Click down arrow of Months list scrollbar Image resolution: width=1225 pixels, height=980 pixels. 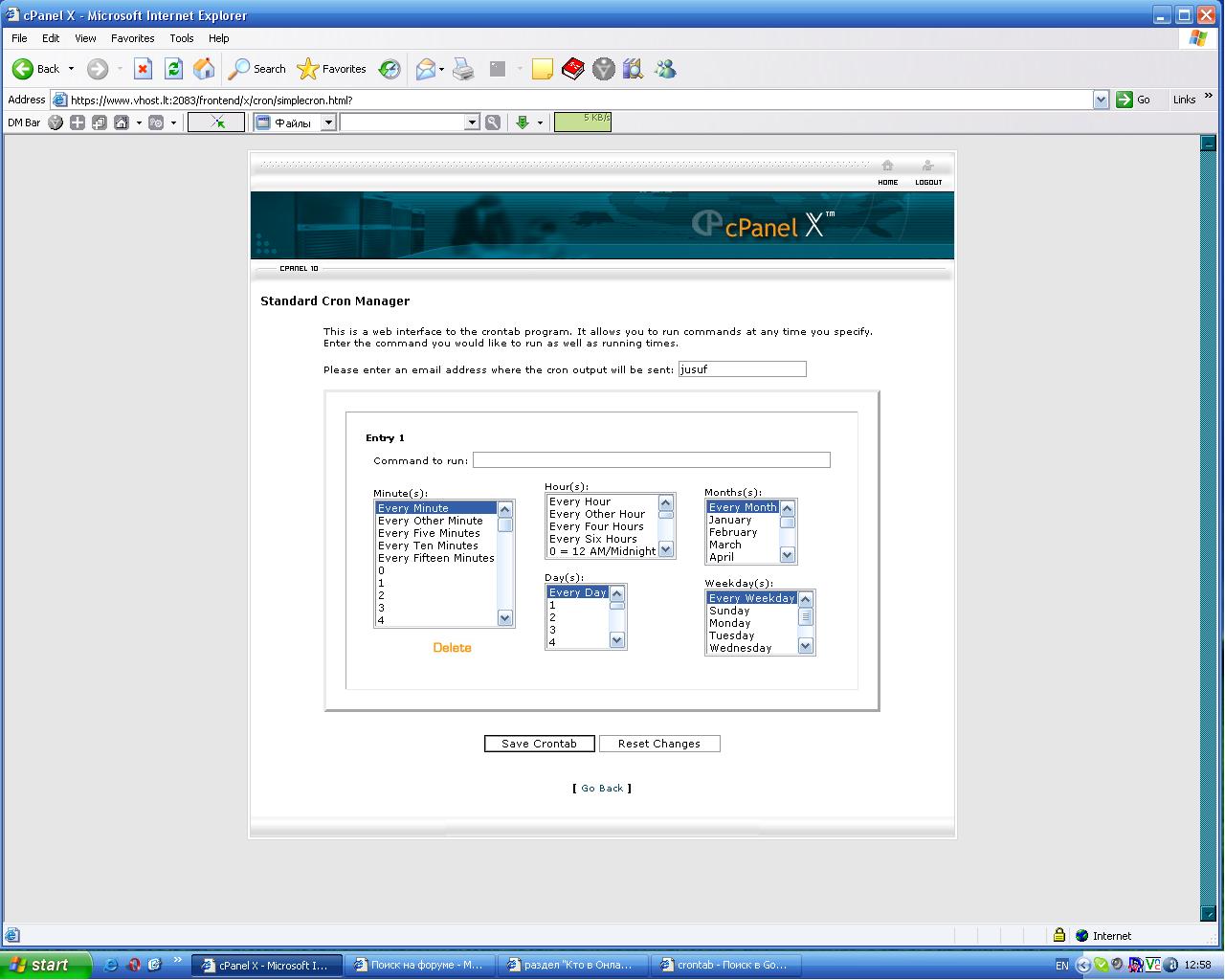pos(788,555)
